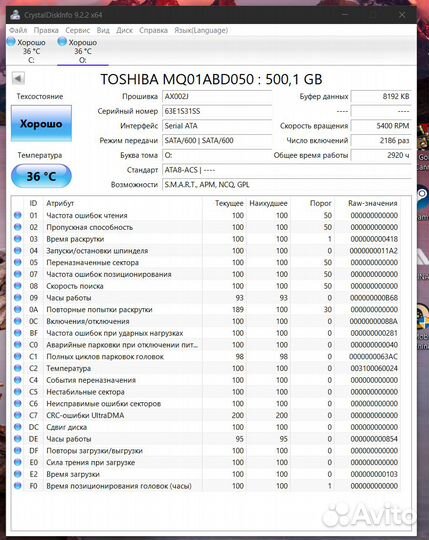Screen dimensions: 429x540
Task: Click the Возможности field S.M.A.R.T., APM, NCQ, GPL
Action: tap(287, 185)
